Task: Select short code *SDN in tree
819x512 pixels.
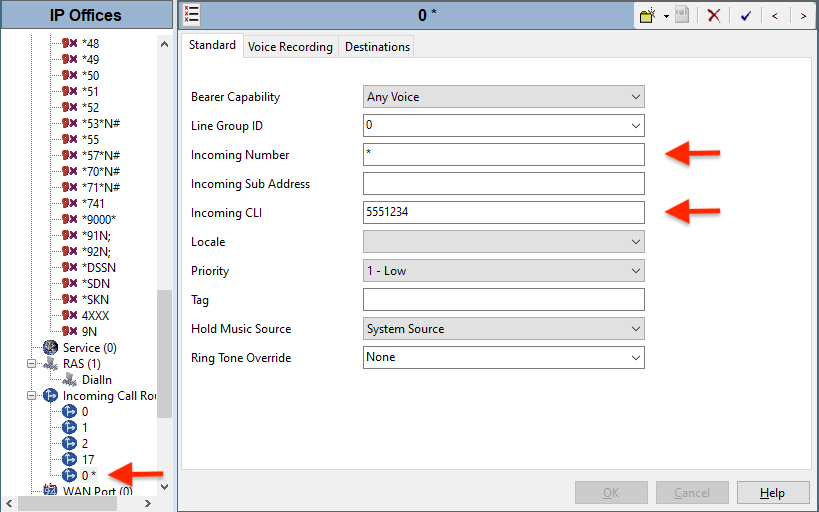Action: tap(96, 284)
